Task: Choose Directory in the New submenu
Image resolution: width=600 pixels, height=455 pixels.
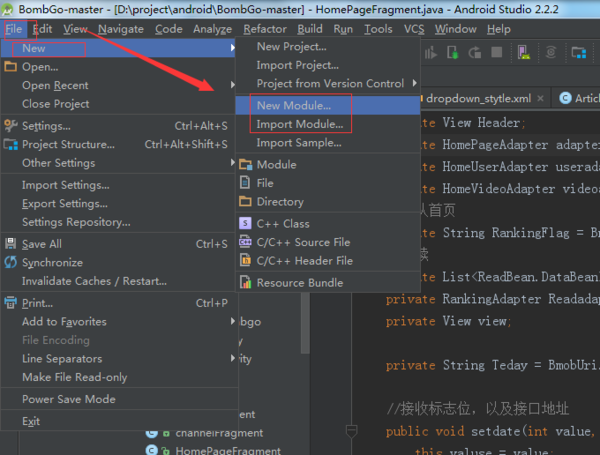Action: click(328, 202)
